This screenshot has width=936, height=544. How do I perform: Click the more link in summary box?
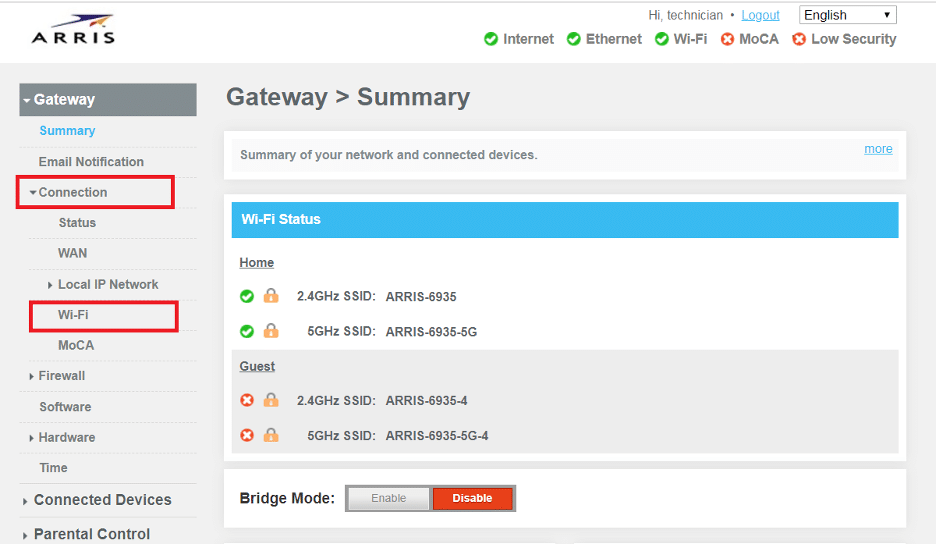[x=878, y=149]
